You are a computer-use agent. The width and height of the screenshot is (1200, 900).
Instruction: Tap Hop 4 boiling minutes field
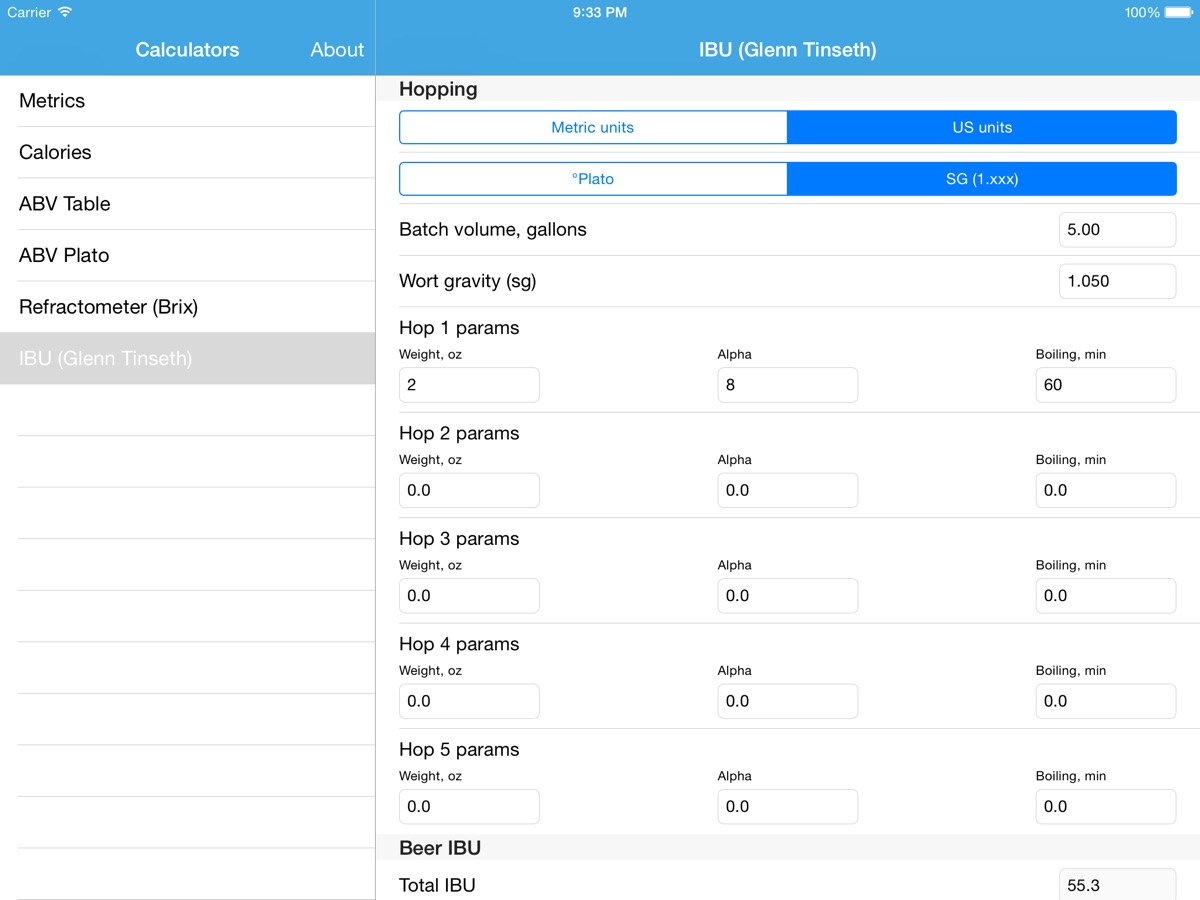(x=1105, y=702)
